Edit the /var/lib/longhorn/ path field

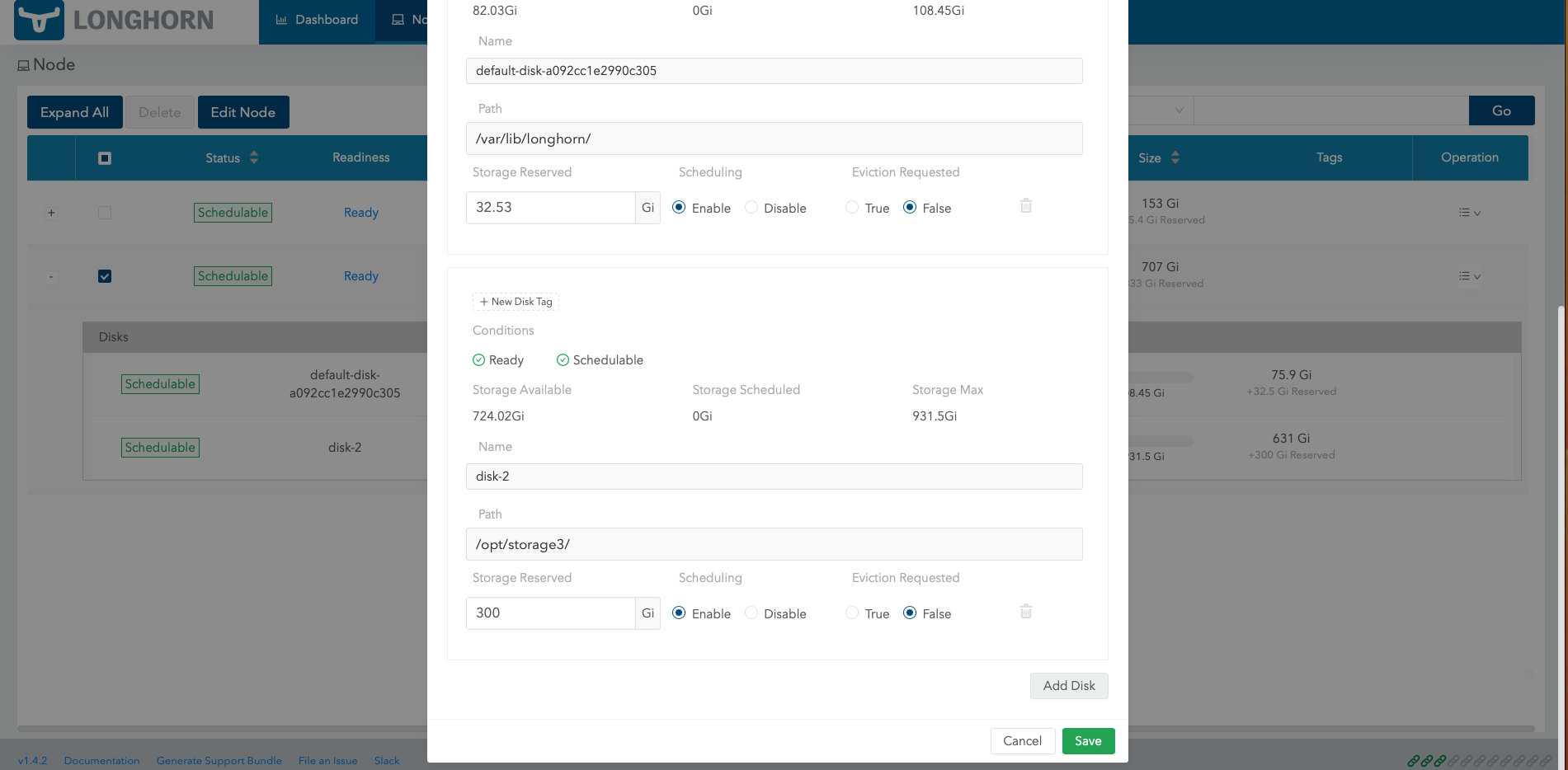[774, 139]
